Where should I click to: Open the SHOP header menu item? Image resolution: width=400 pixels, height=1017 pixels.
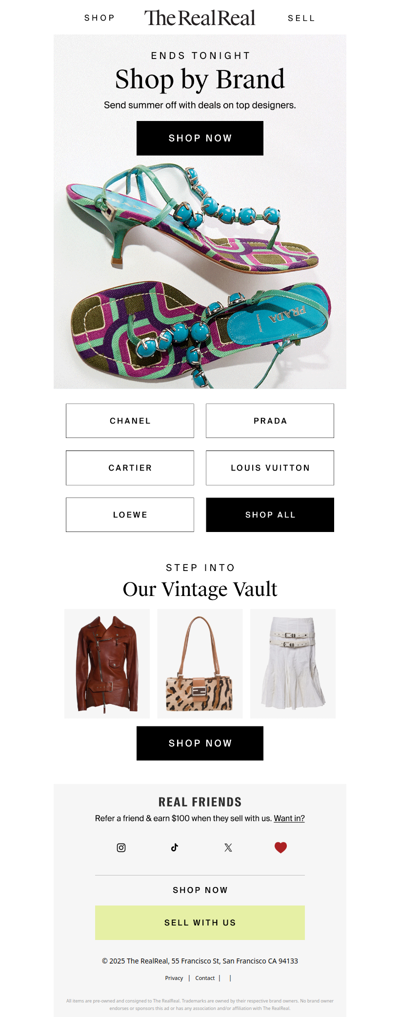click(99, 18)
